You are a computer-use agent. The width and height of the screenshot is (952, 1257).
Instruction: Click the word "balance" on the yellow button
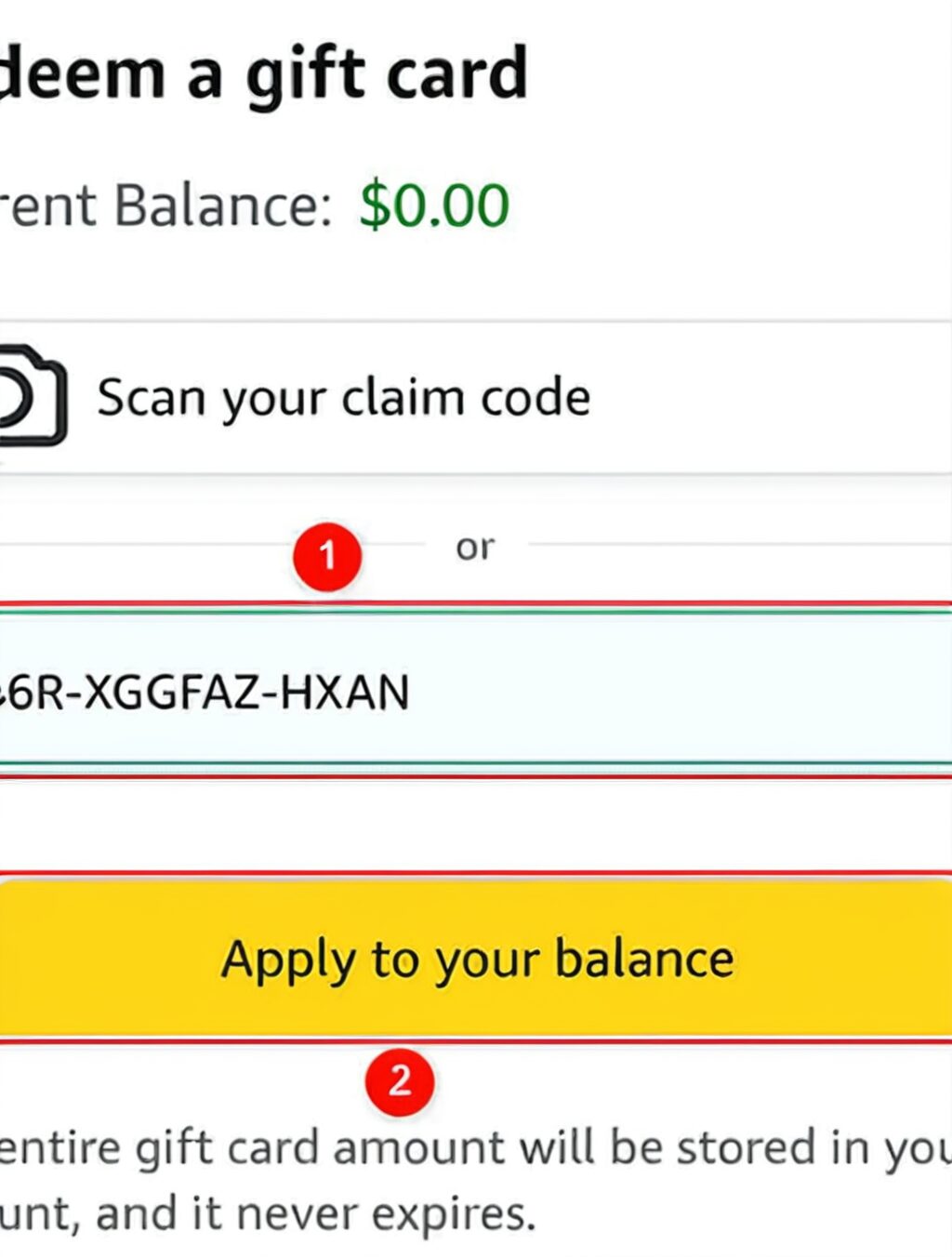pos(644,959)
